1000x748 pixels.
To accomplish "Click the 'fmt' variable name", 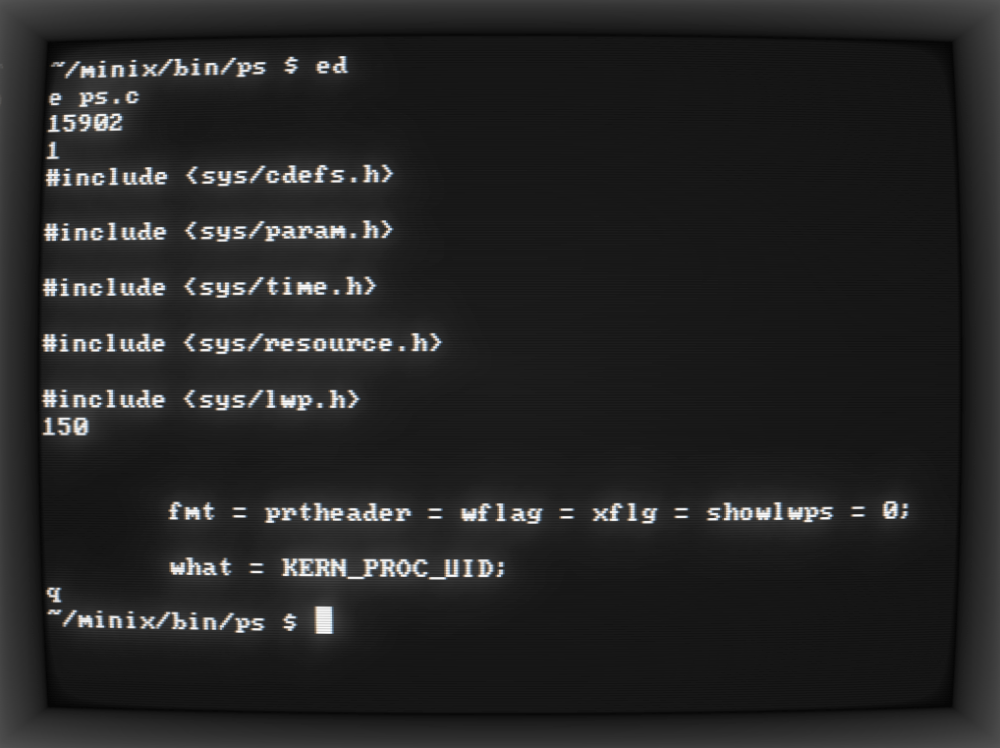I will point(191,511).
